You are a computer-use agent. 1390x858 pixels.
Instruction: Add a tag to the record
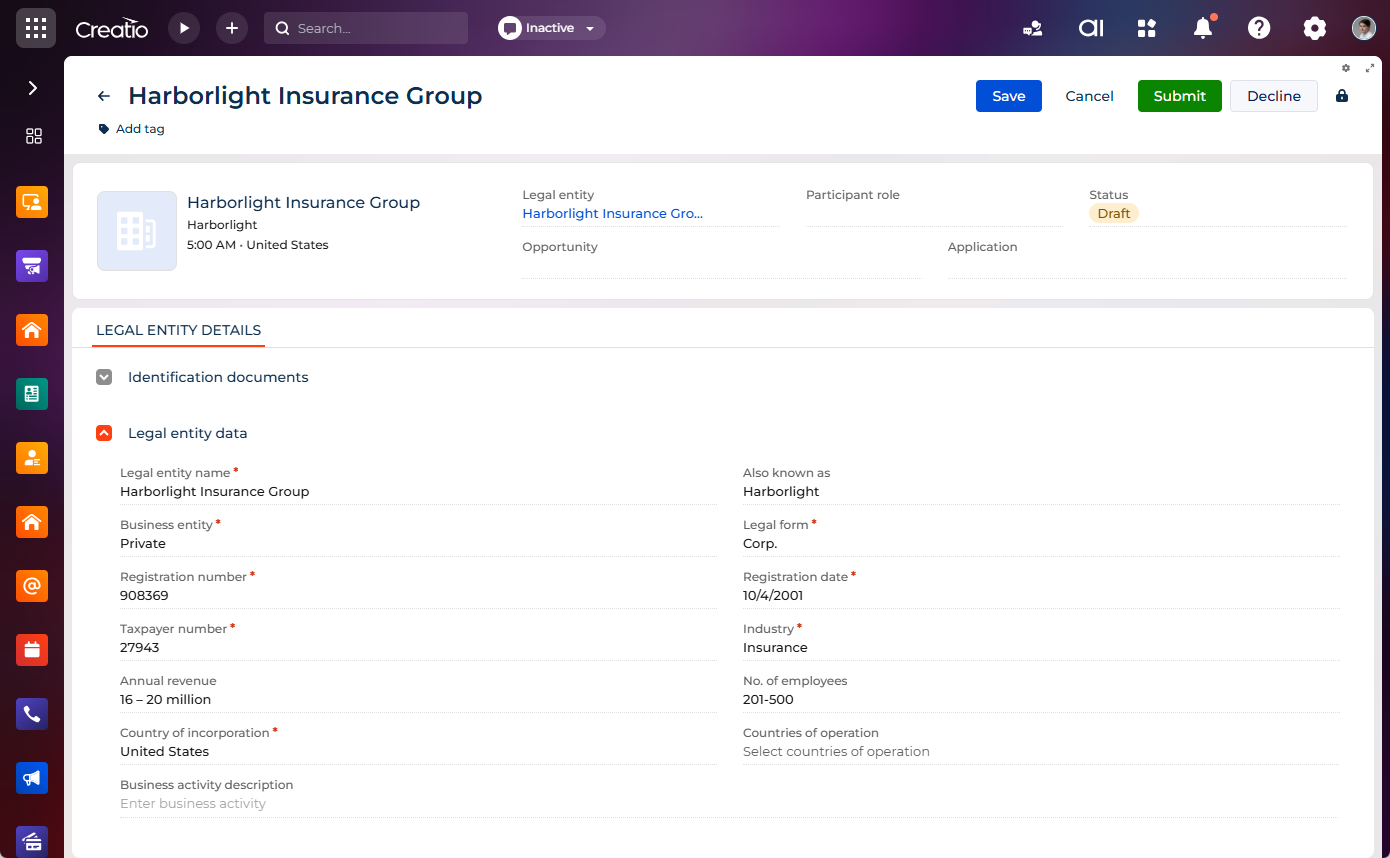pos(131,129)
